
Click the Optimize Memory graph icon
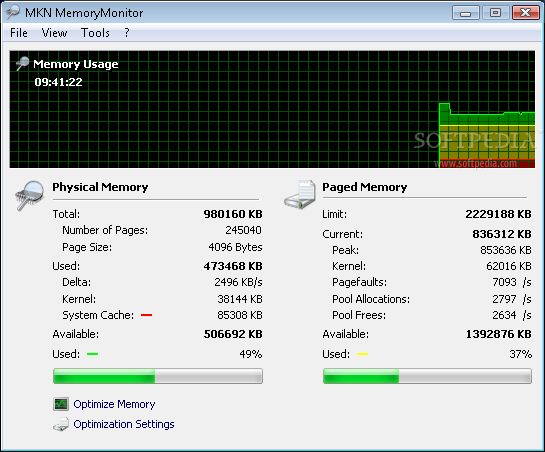click(61, 404)
